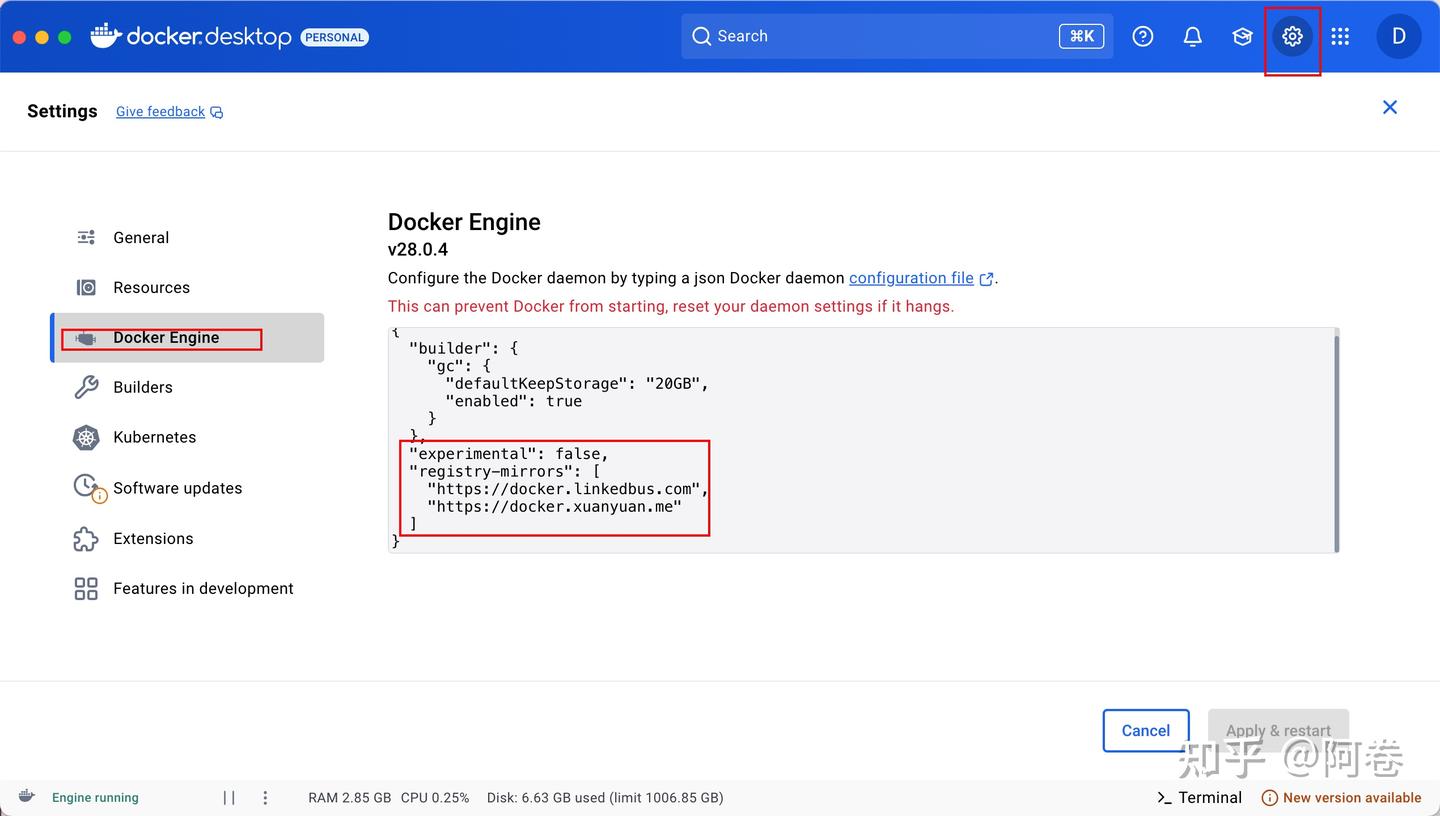This screenshot has width=1440, height=816.
Task: Click the Apply & restart button
Action: point(1279,731)
